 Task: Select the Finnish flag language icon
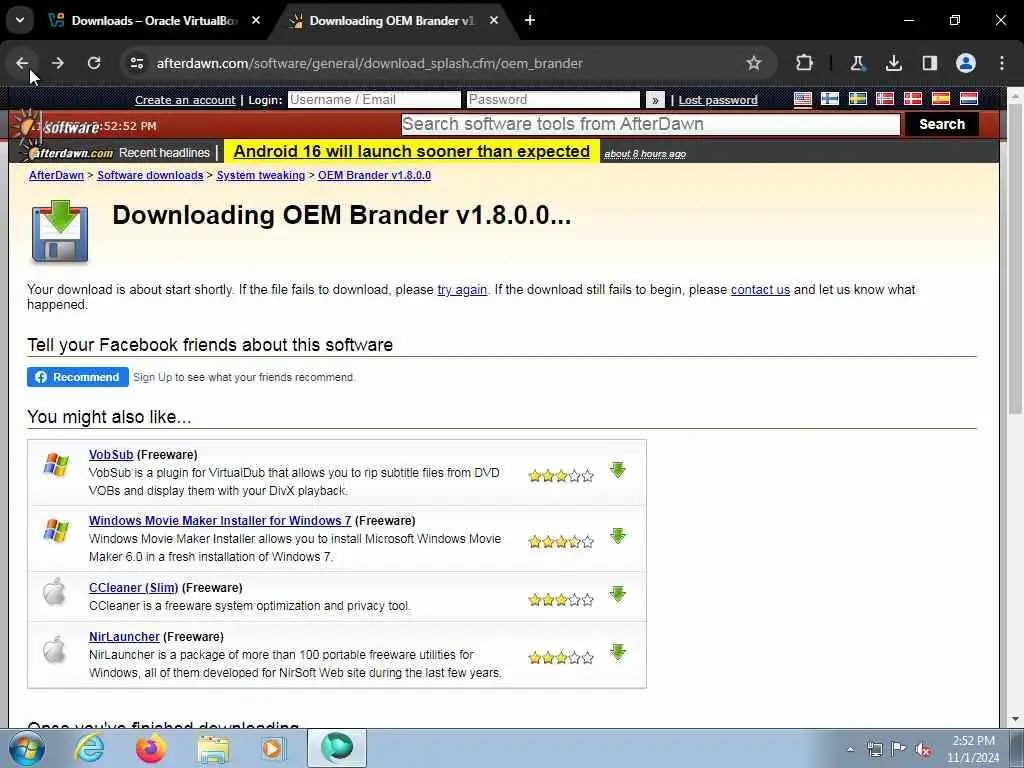830,99
